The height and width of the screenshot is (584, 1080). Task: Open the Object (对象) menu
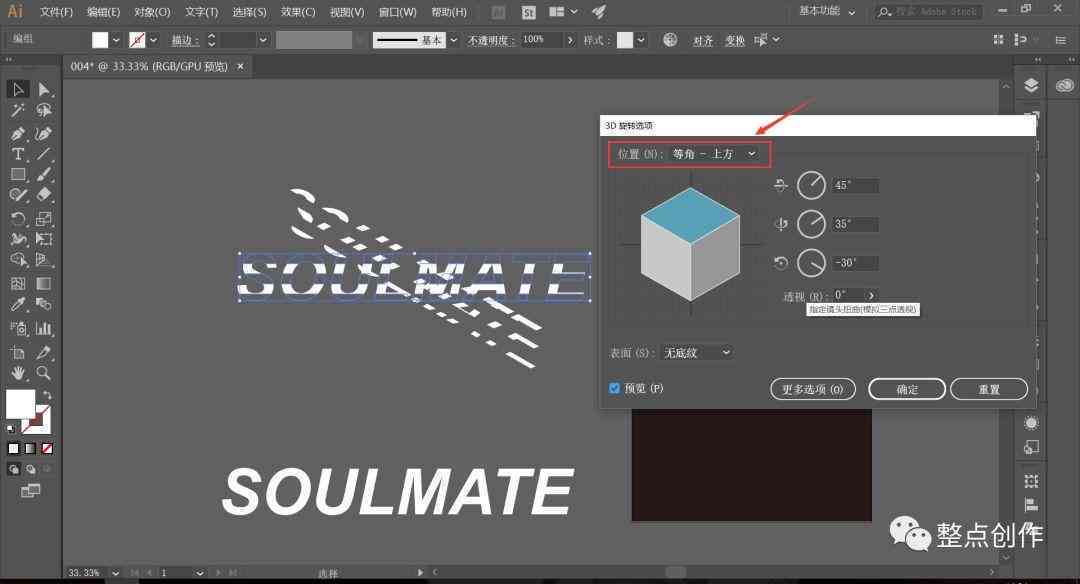tap(152, 12)
